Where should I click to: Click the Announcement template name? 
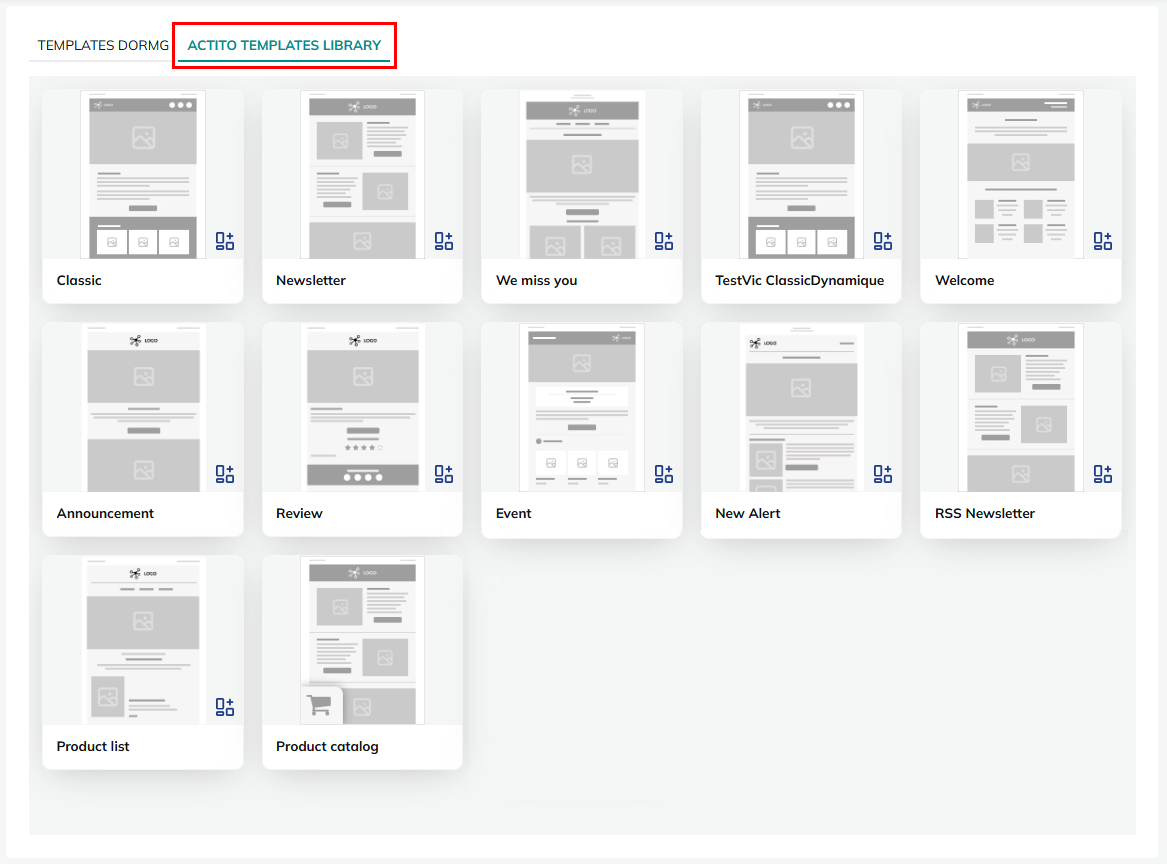pos(105,513)
